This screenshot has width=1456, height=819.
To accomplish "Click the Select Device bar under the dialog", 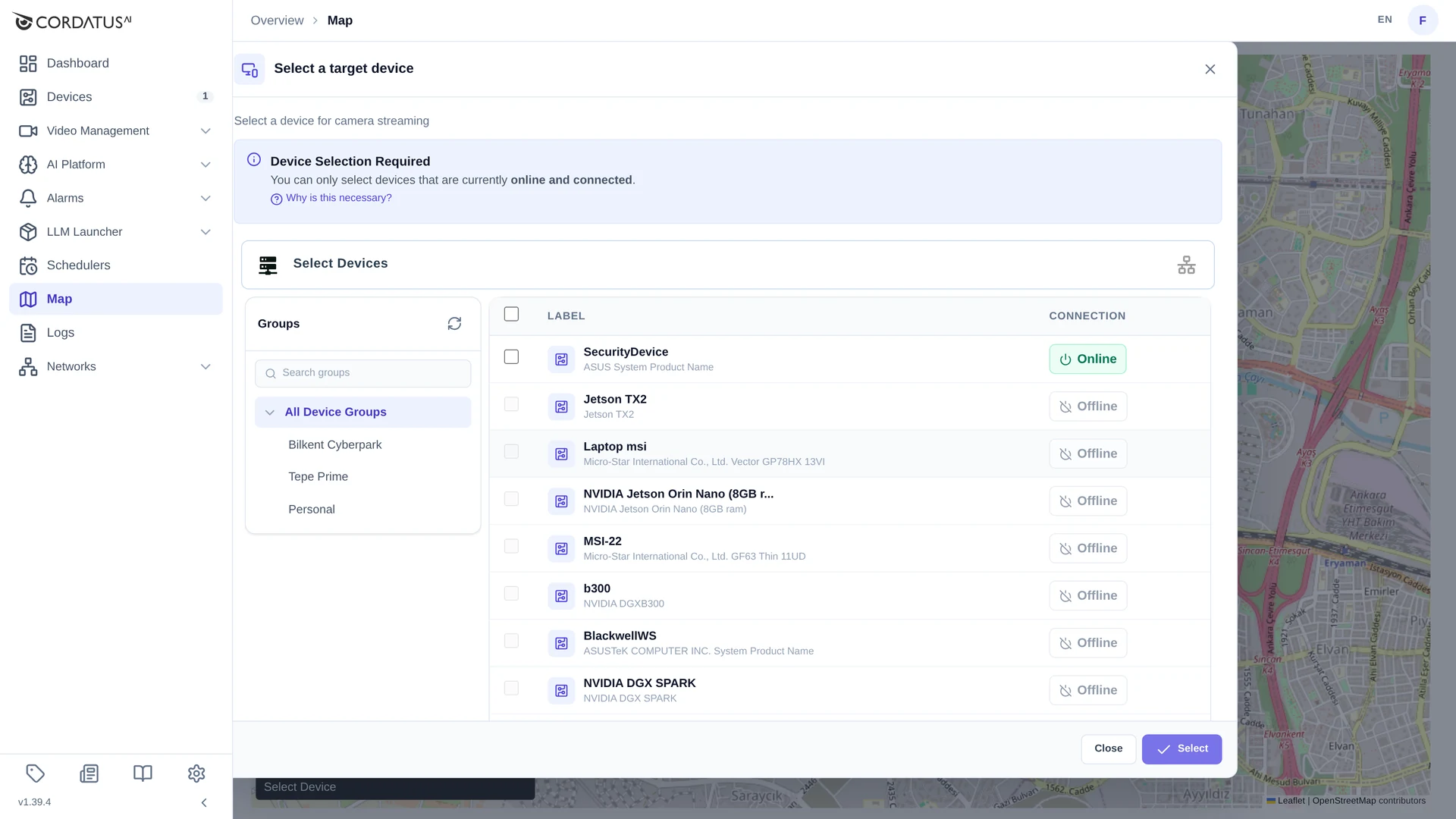I will (x=395, y=788).
